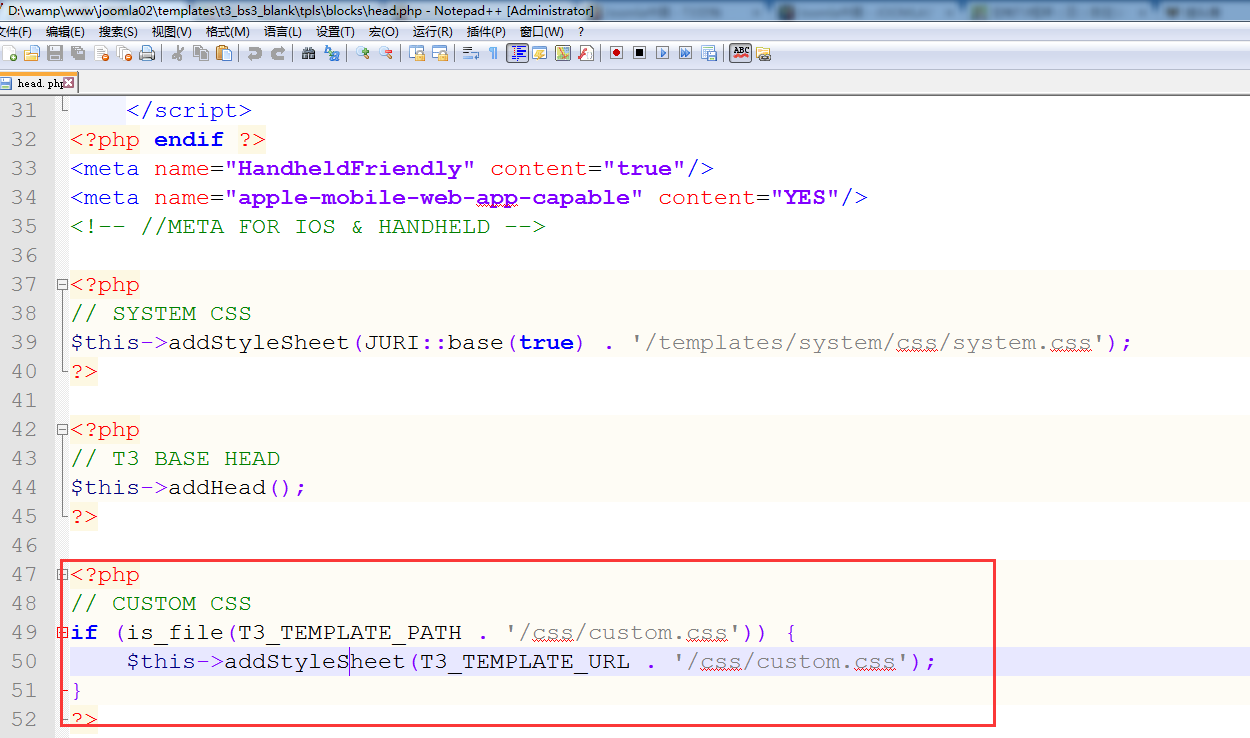Click the folder icon right of the ABC button
This screenshot has width=1250, height=738.
click(x=764, y=53)
